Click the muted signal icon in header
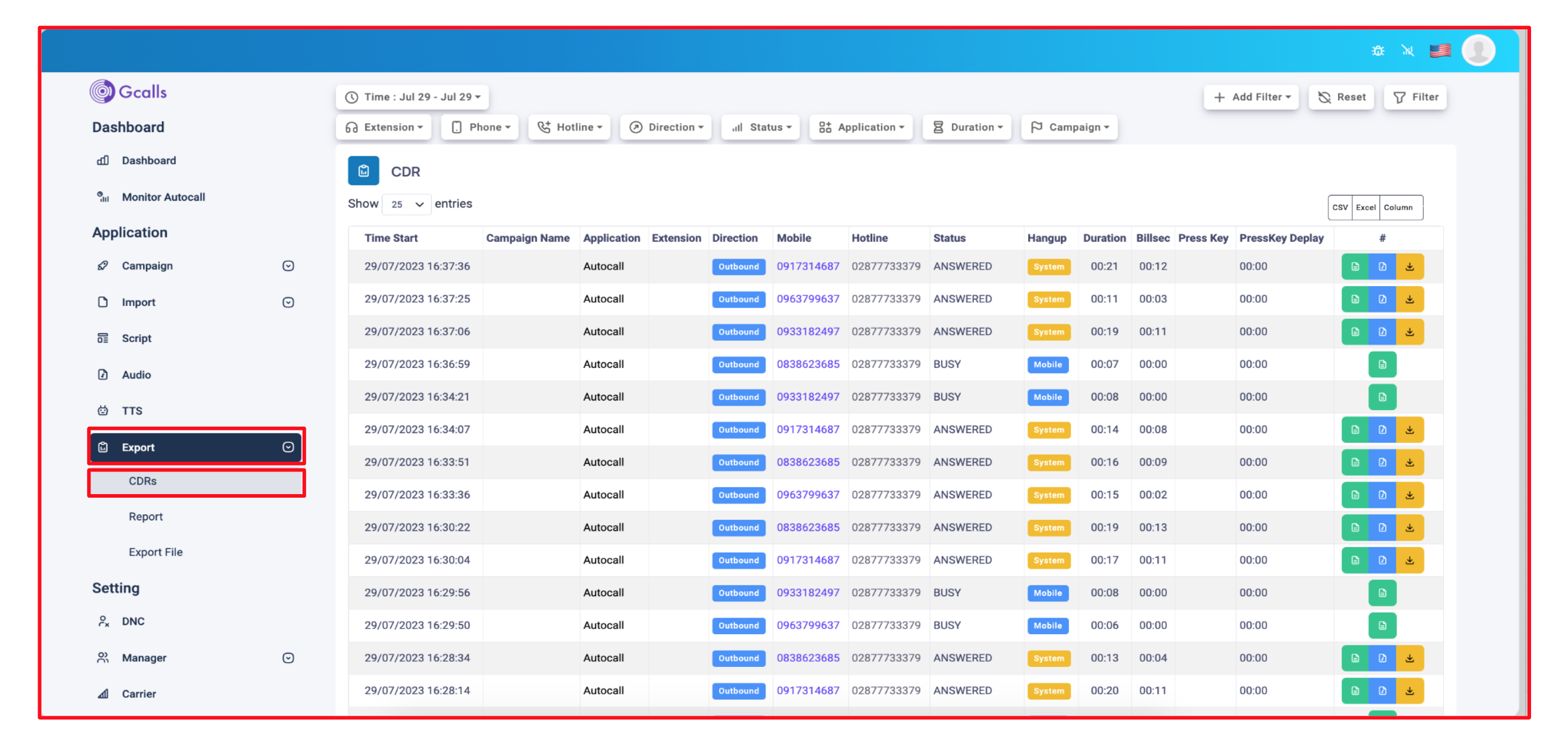 (x=1407, y=51)
